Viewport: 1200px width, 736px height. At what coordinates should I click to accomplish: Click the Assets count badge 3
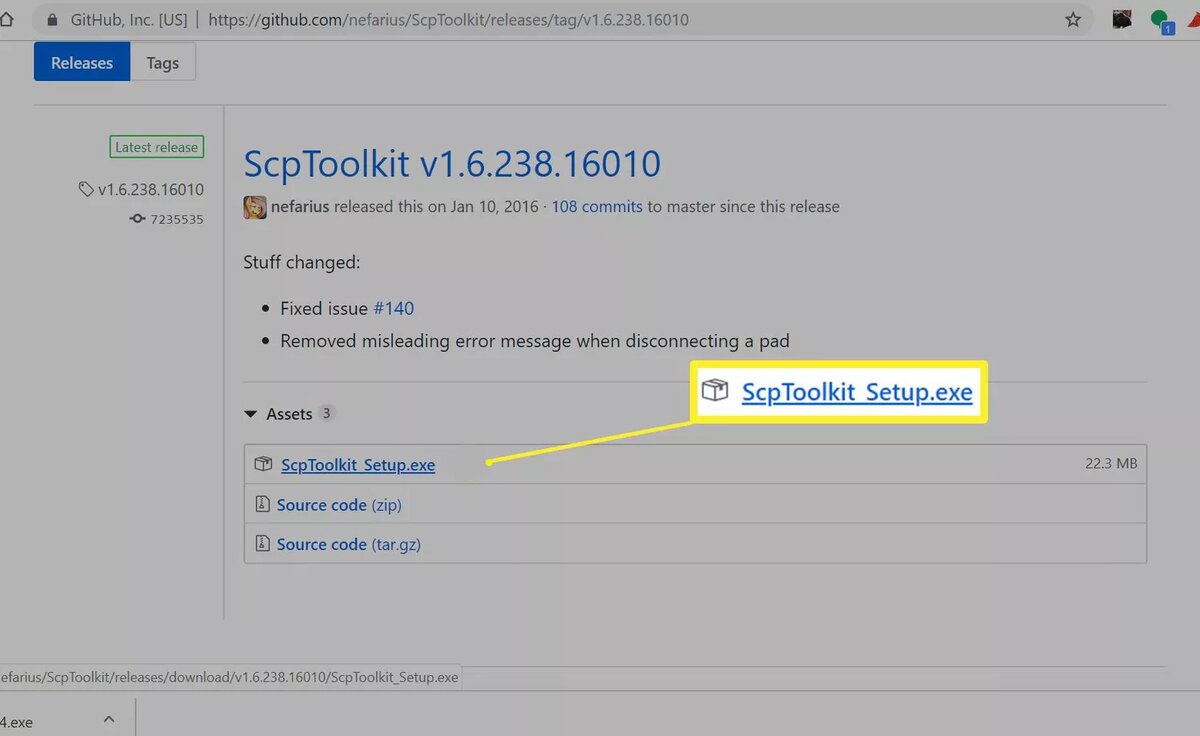point(327,414)
